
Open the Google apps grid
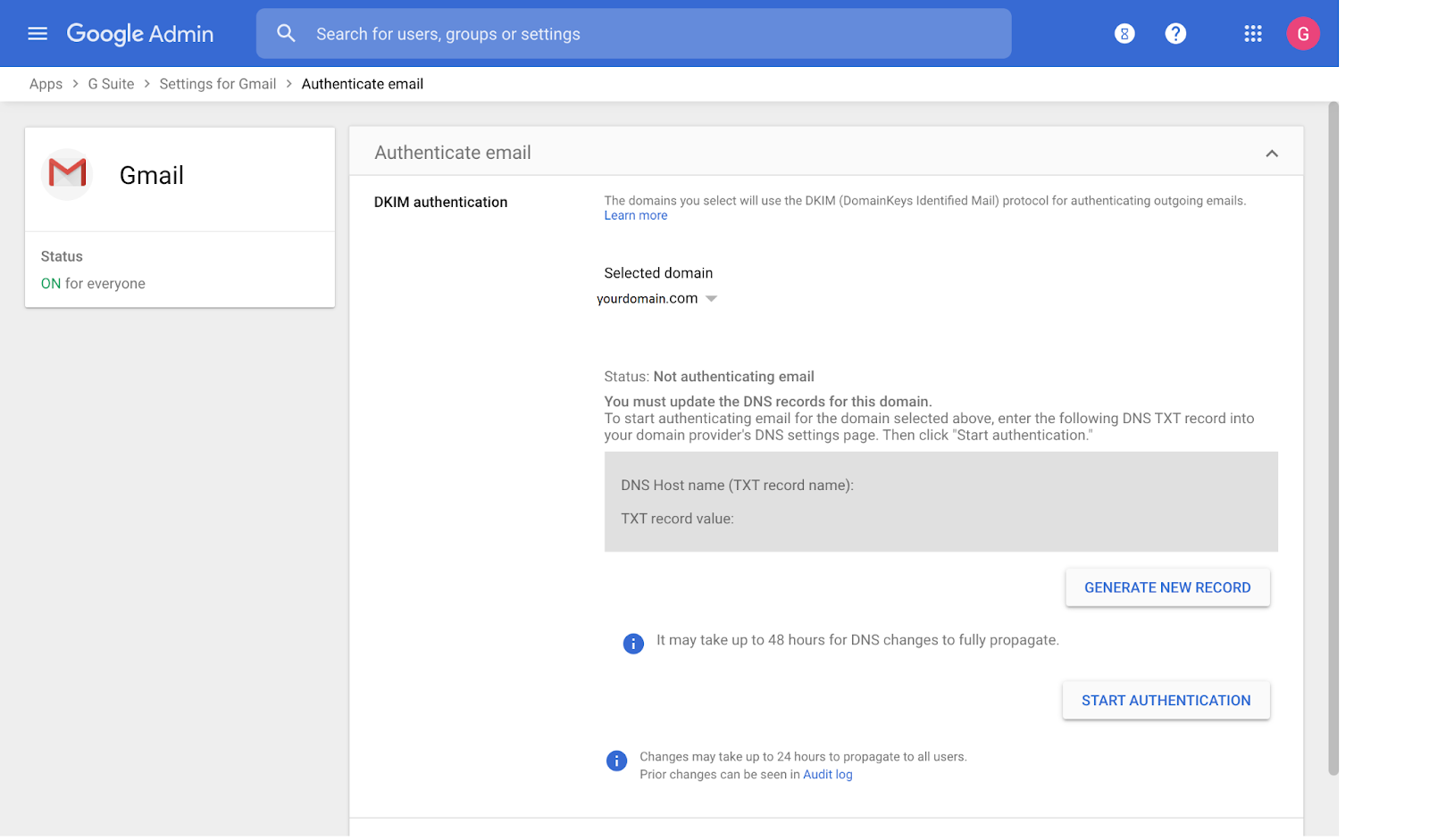(x=1253, y=34)
